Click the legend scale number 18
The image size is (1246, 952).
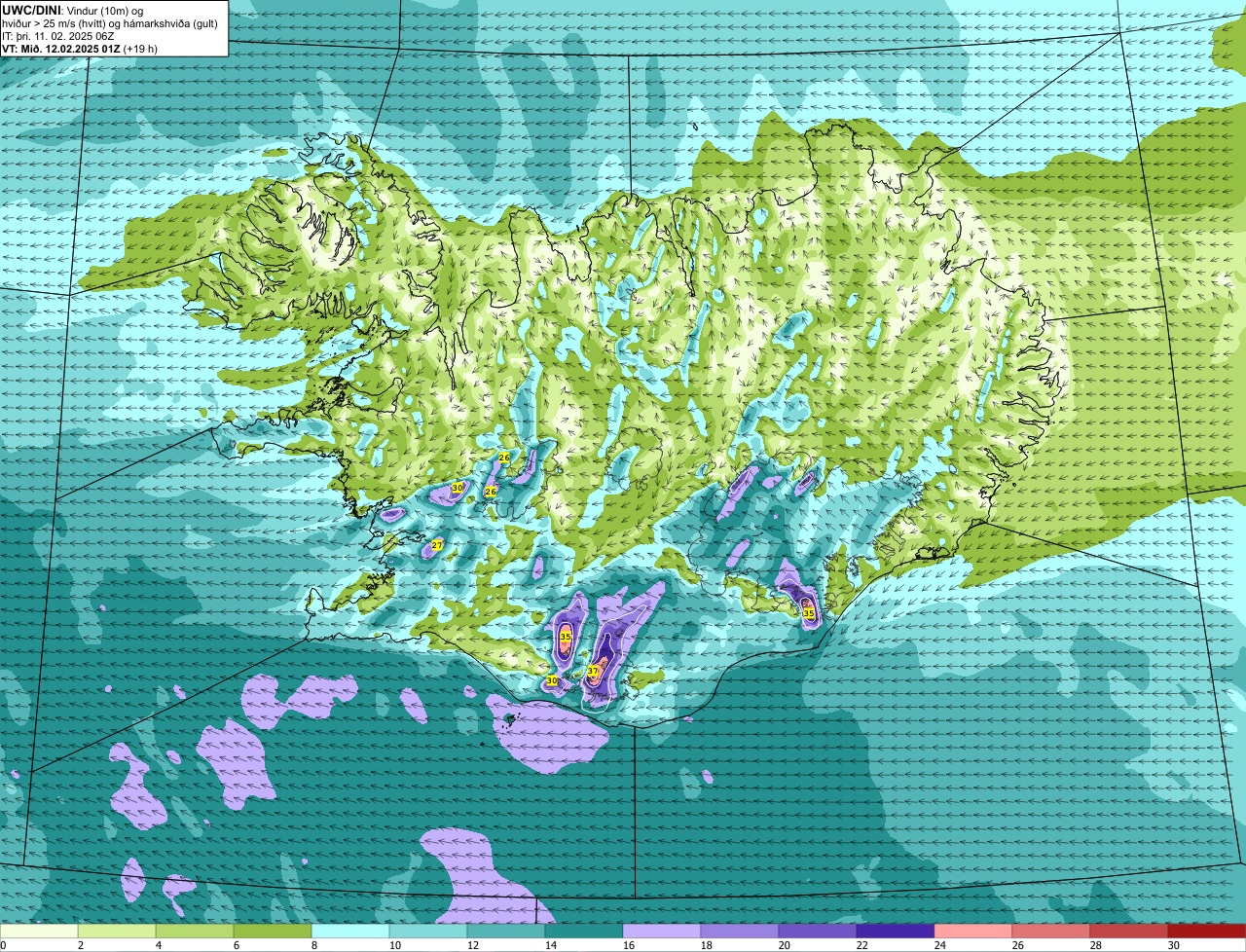pos(706,945)
